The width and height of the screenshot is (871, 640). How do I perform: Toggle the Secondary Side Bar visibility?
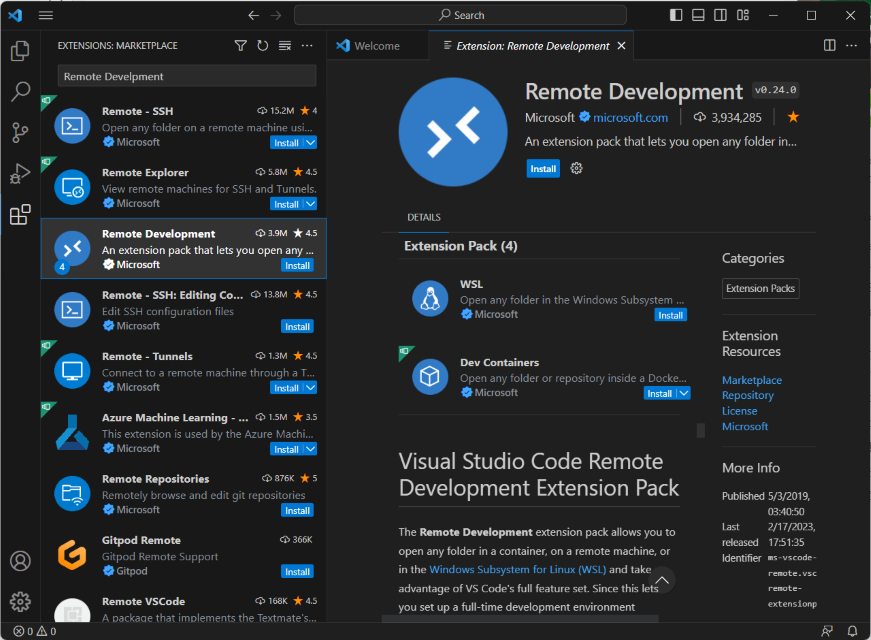(722, 15)
